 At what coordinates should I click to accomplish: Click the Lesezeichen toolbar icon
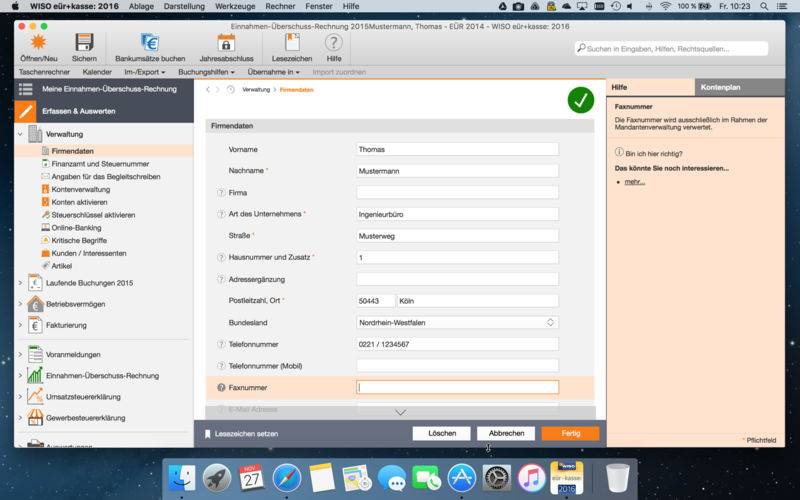[292, 42]
